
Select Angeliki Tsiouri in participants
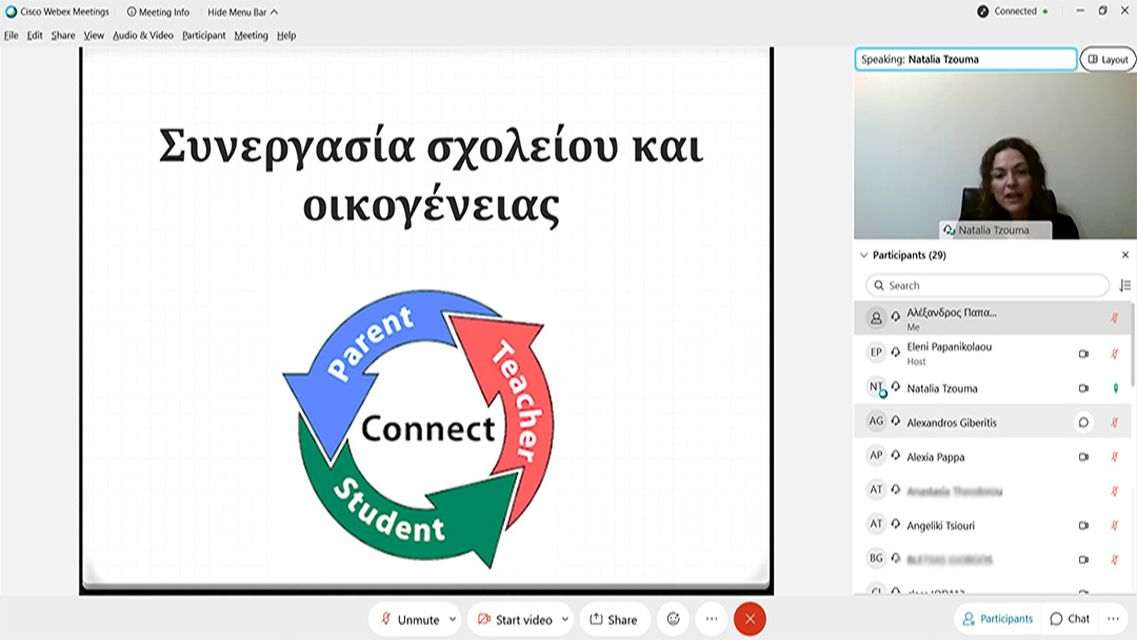pyautogui.click(x=992, y=525)
